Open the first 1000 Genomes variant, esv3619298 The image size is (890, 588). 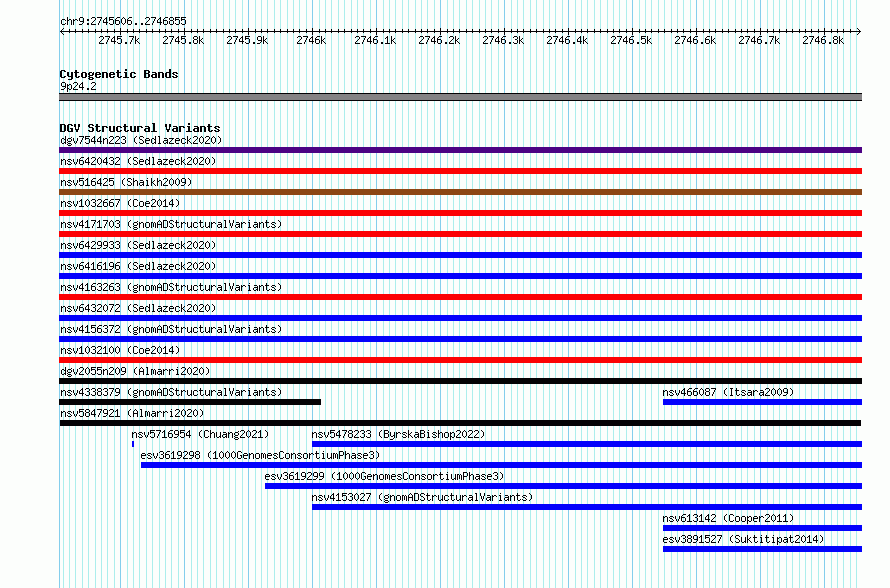(x=260, y=455)
